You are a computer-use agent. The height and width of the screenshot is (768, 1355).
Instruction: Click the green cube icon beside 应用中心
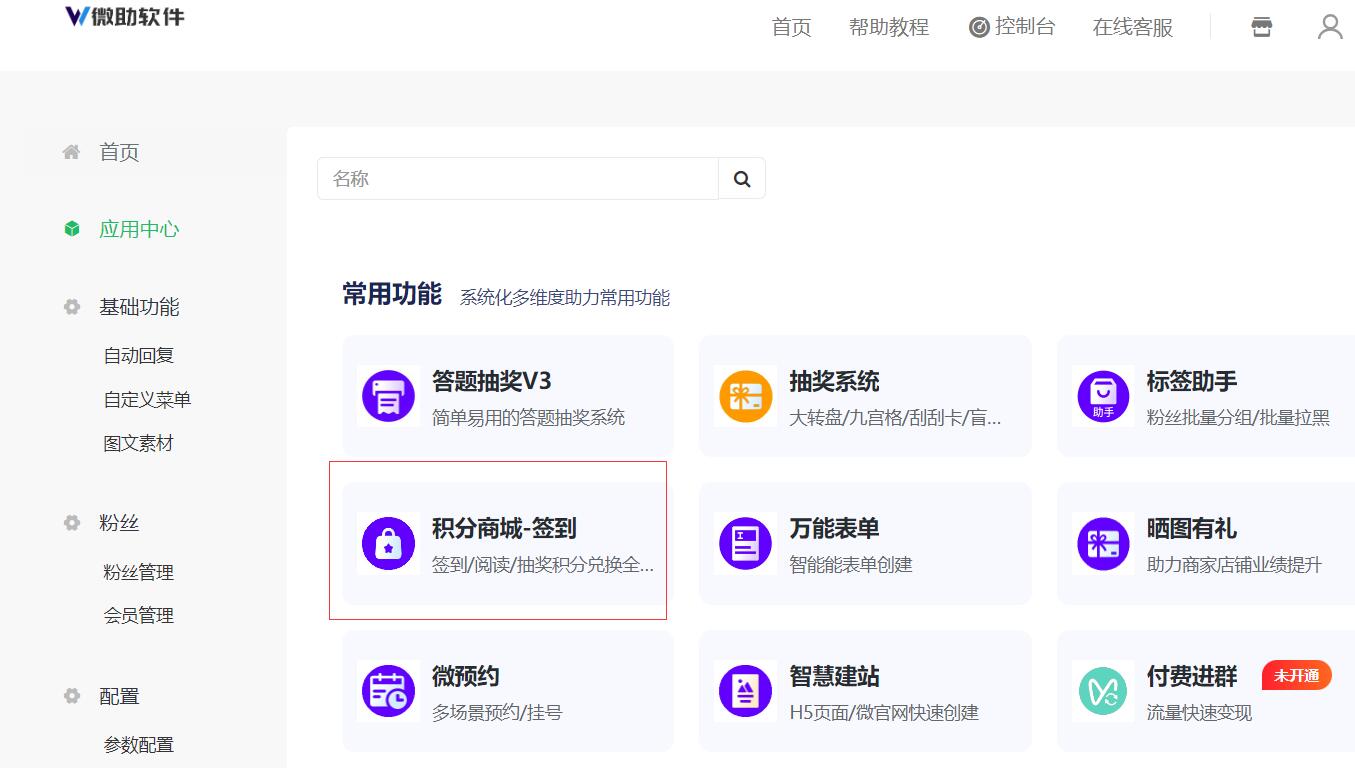[x=71, y=229]
